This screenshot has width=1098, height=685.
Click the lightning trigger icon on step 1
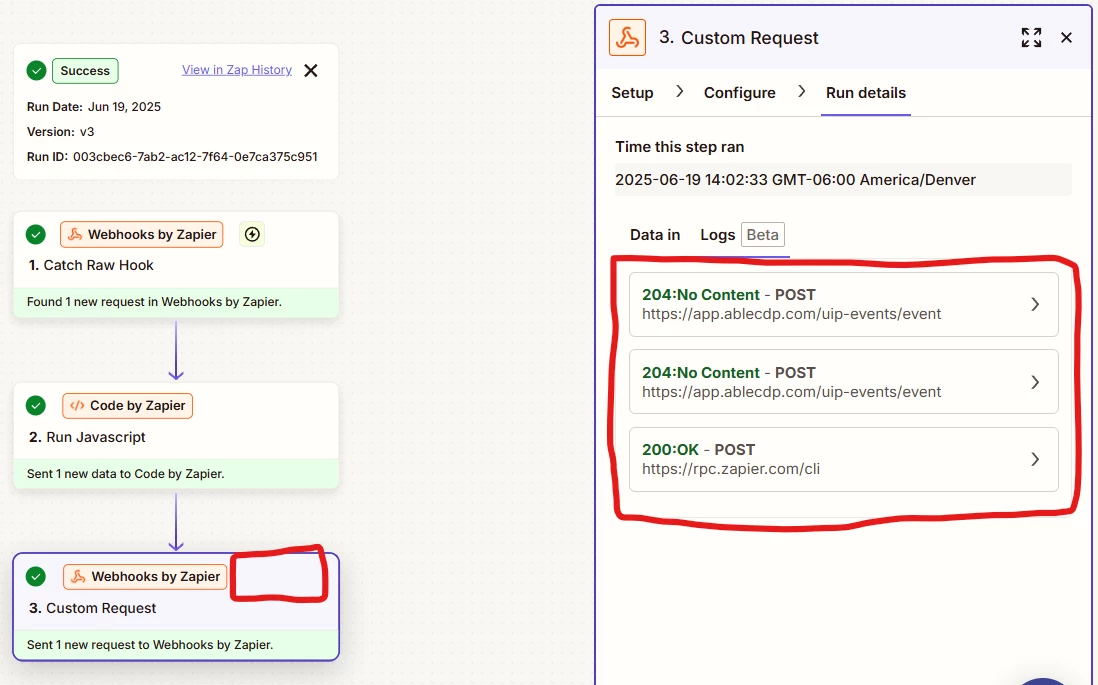(x=252, y=235)
